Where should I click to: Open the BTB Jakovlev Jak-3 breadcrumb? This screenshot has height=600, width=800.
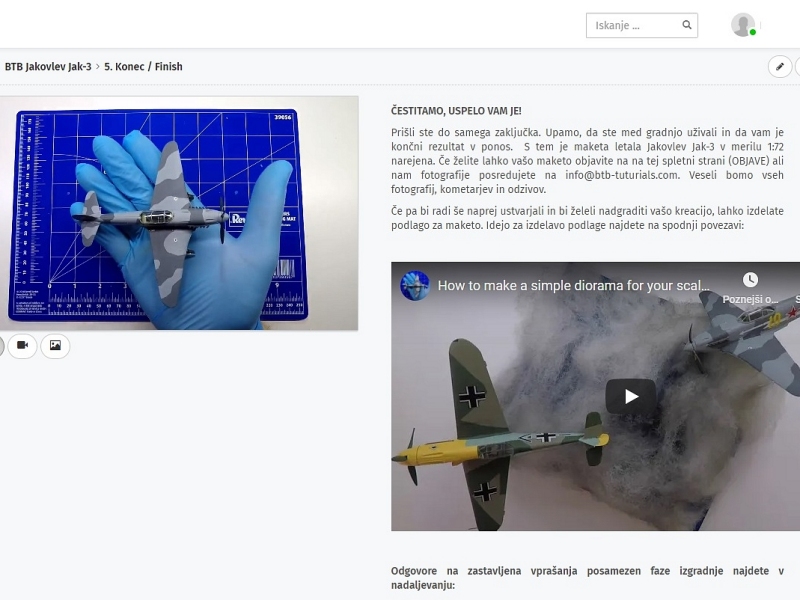click(x=48, y=67)
